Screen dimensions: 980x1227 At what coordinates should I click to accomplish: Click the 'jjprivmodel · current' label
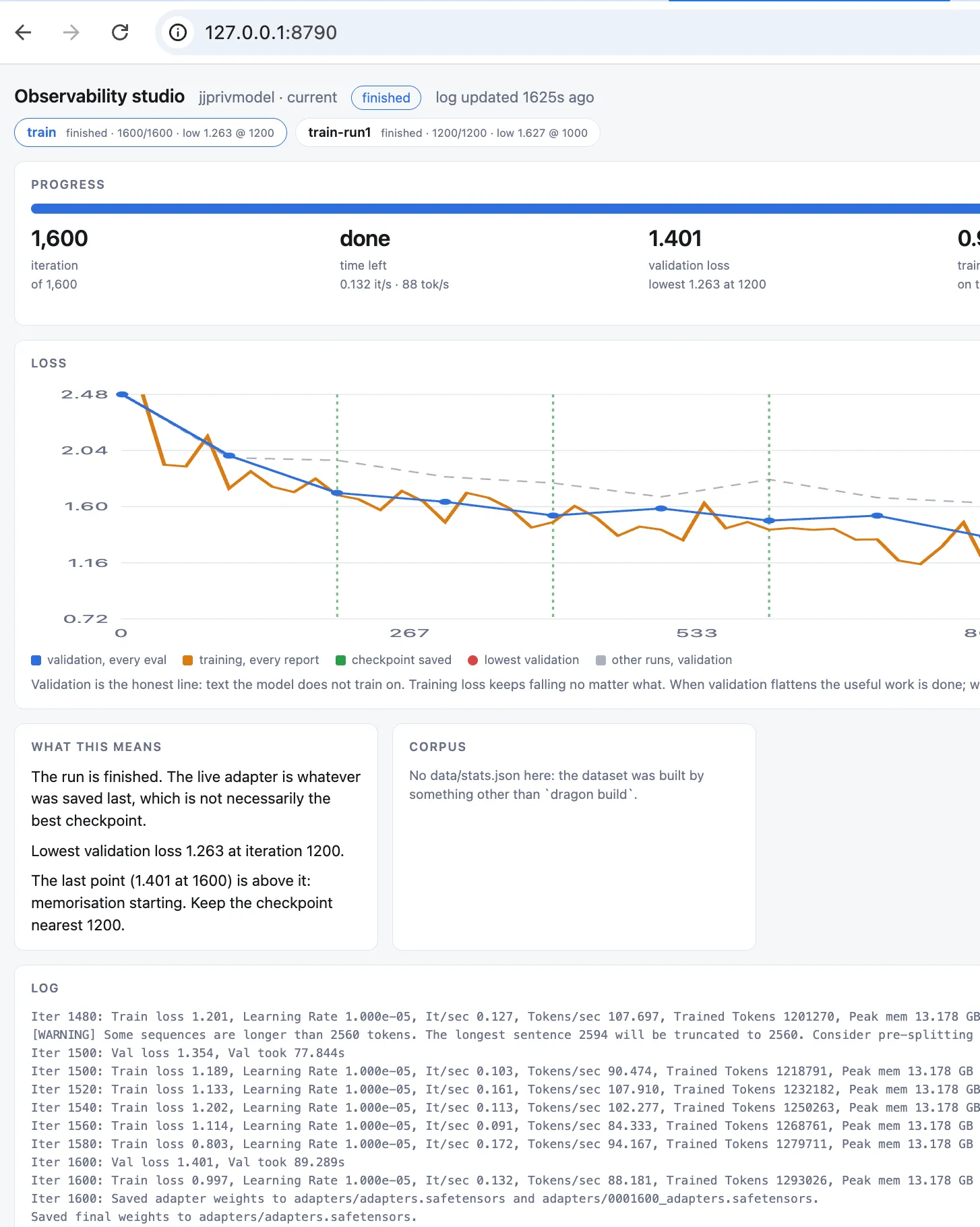(x=268, y=97)
